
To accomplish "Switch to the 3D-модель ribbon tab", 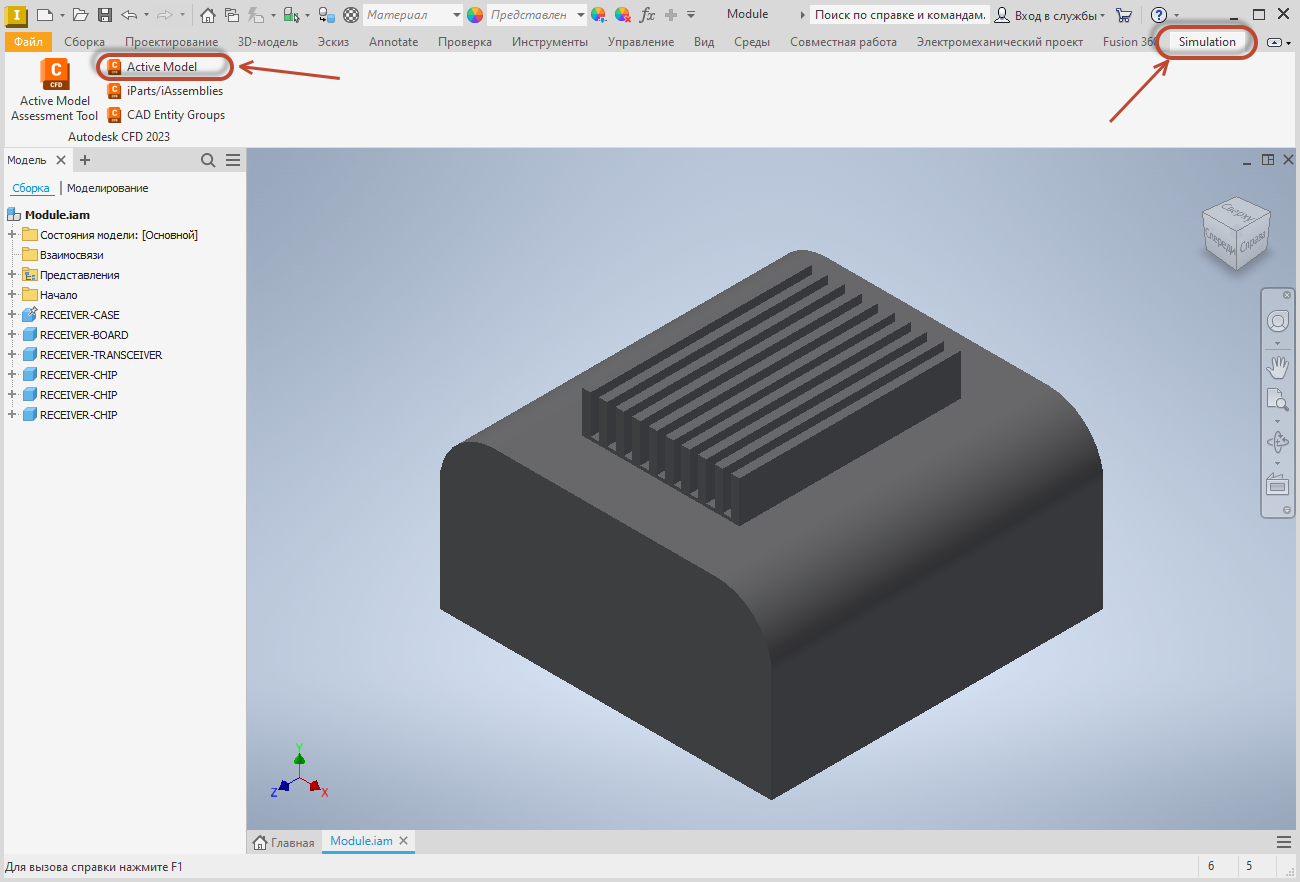I will click(268, 42).
